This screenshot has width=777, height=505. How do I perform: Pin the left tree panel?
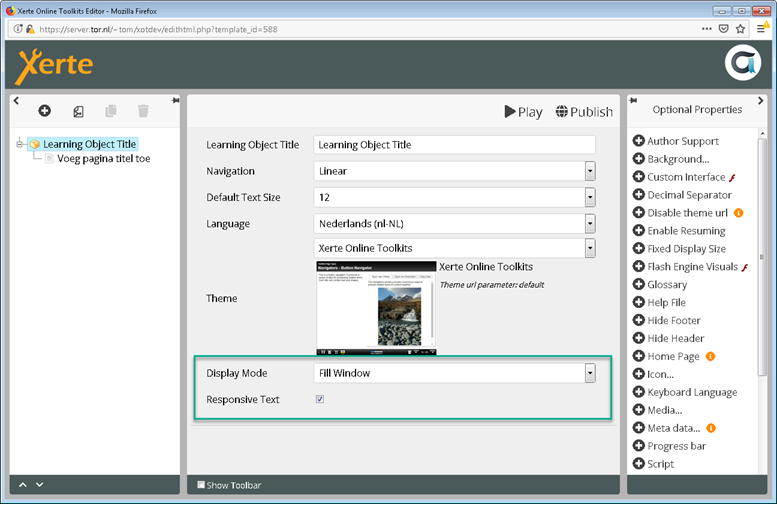175,100
